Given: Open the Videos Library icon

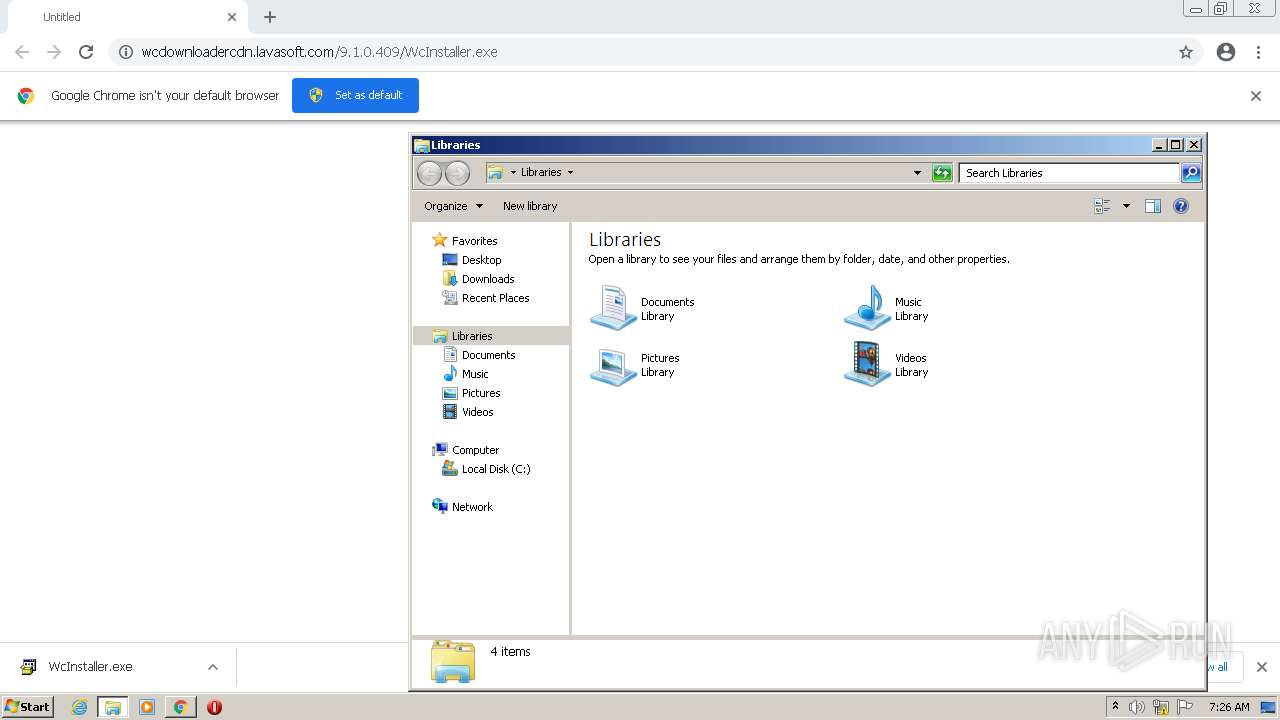Looking at the screenshot, I should pyautogui.click(x=887, y=365).
